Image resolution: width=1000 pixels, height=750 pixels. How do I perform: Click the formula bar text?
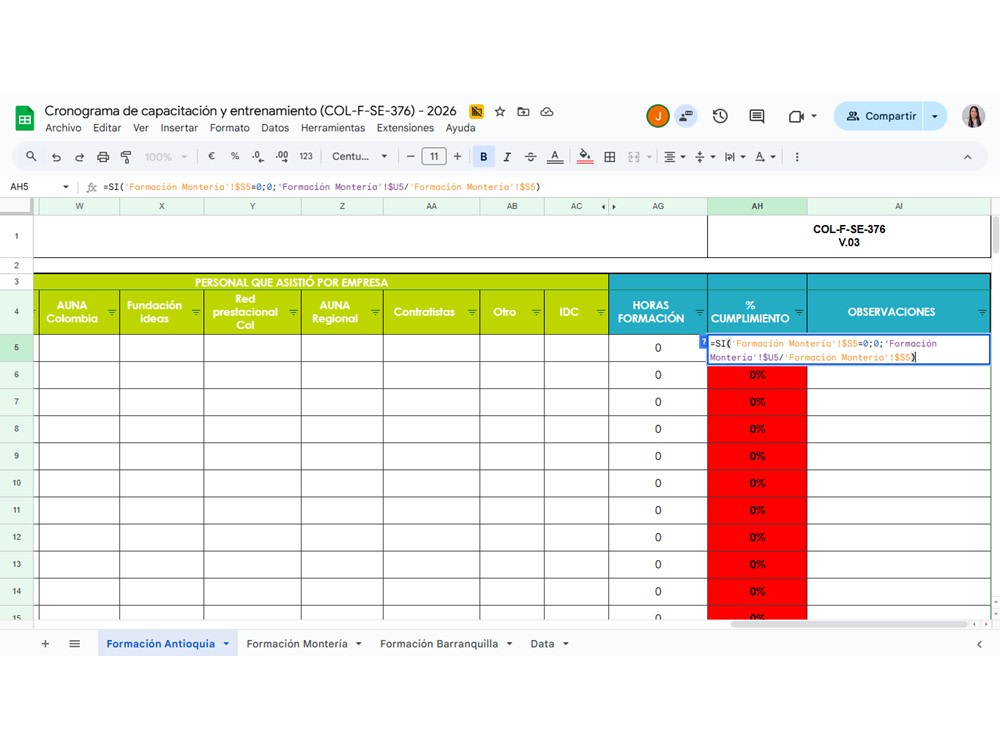click(322, 187)
